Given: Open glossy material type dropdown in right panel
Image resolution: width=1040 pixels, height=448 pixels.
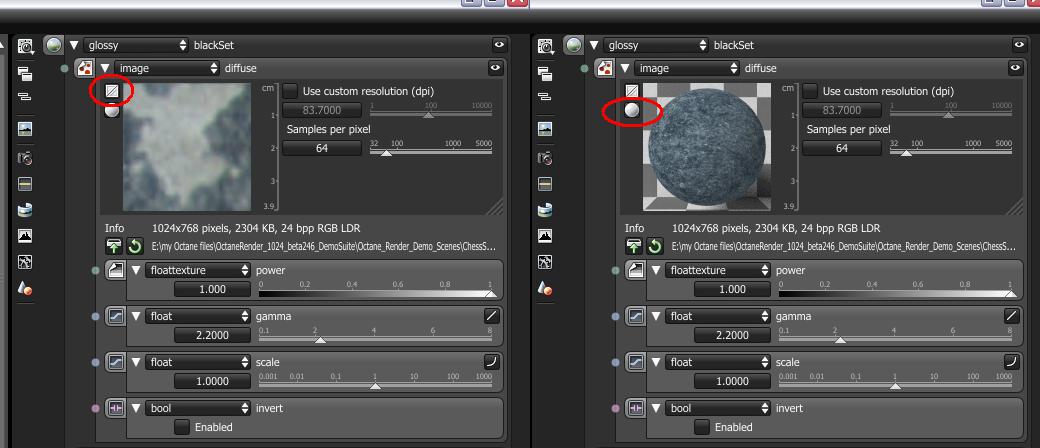Looking at the screenshot, I should click(657, 46).
